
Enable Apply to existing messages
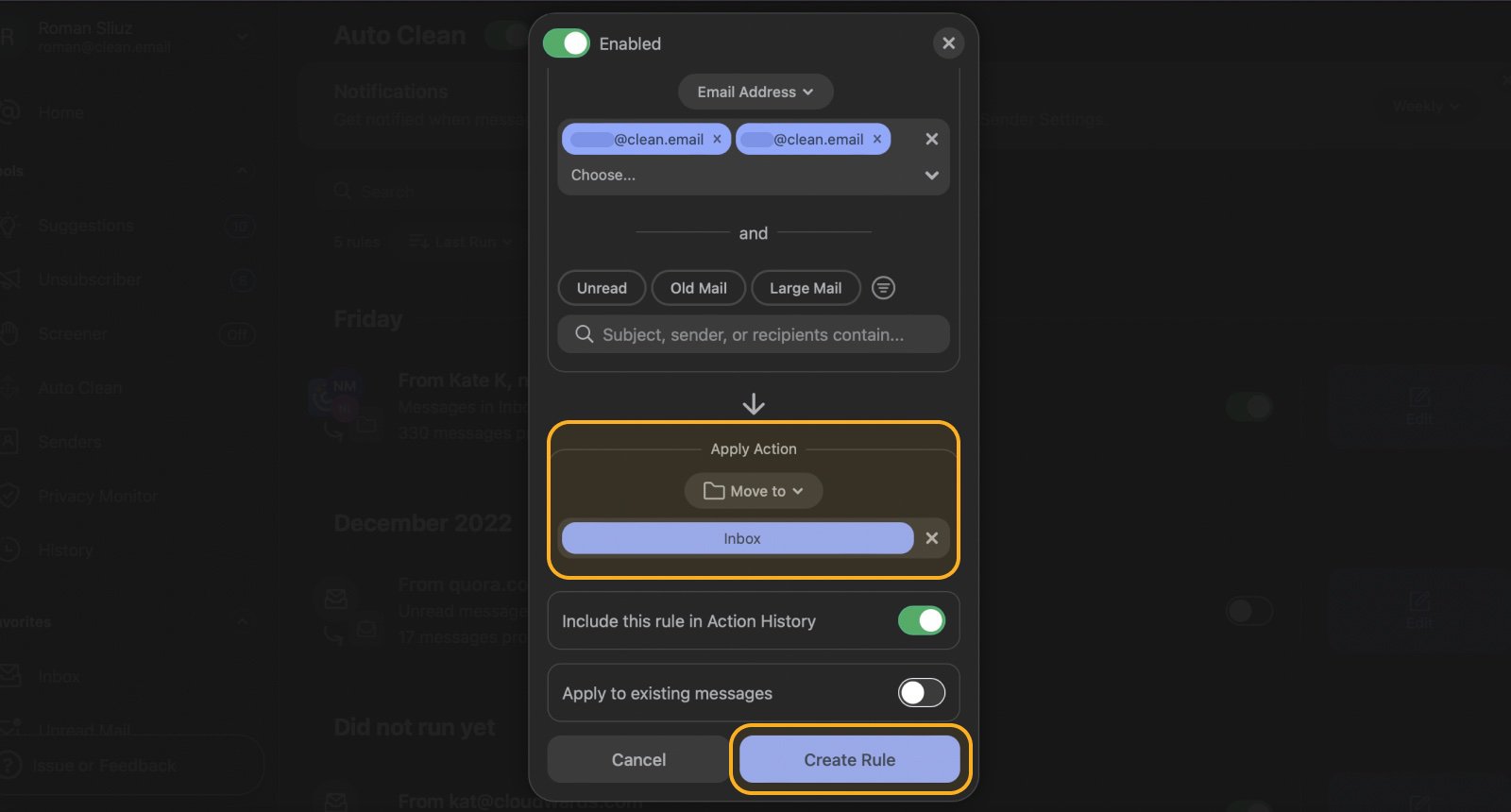click(921, 693)
